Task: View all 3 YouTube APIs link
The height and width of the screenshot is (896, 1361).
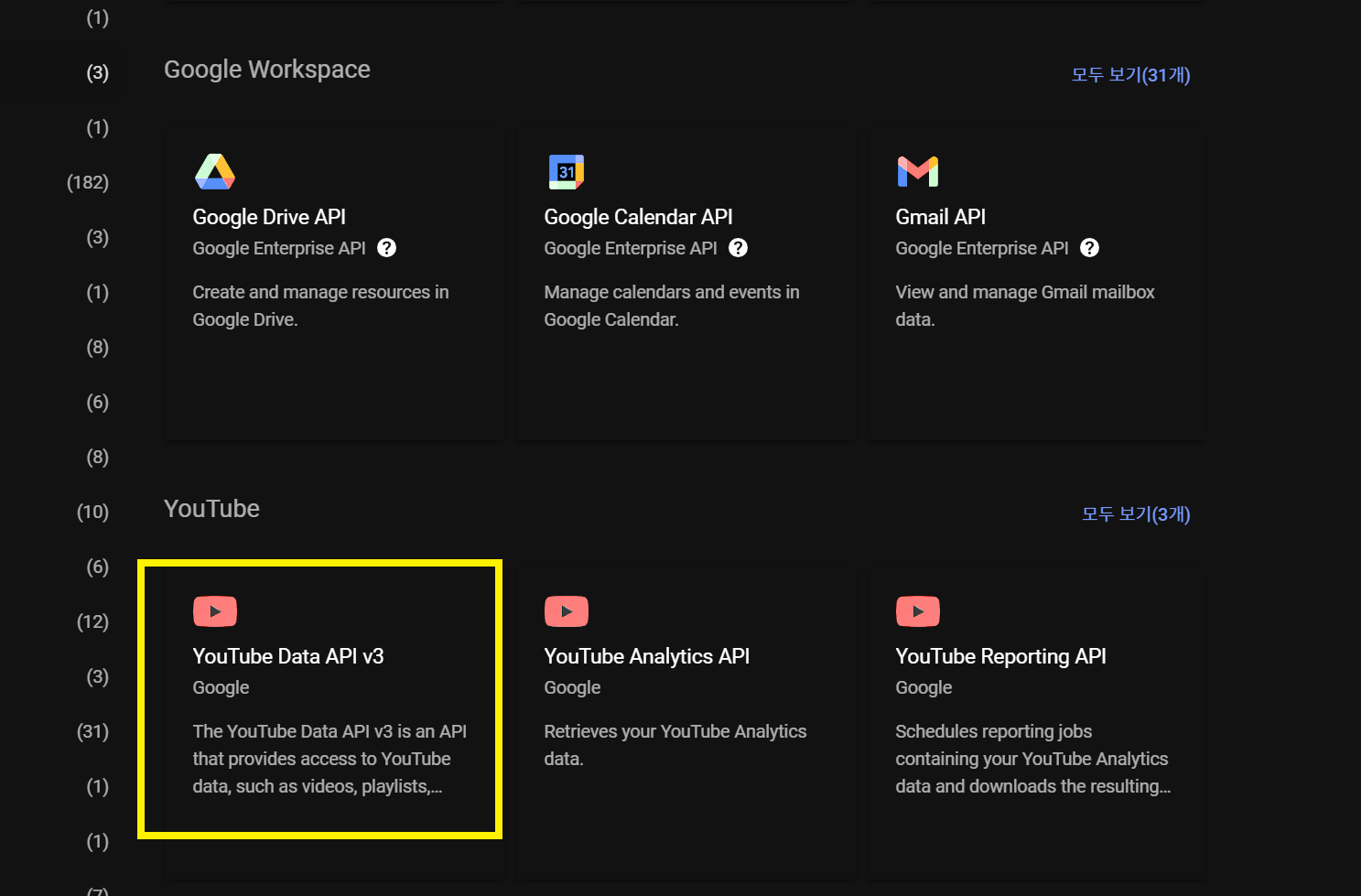Action: pos(1136,514)
